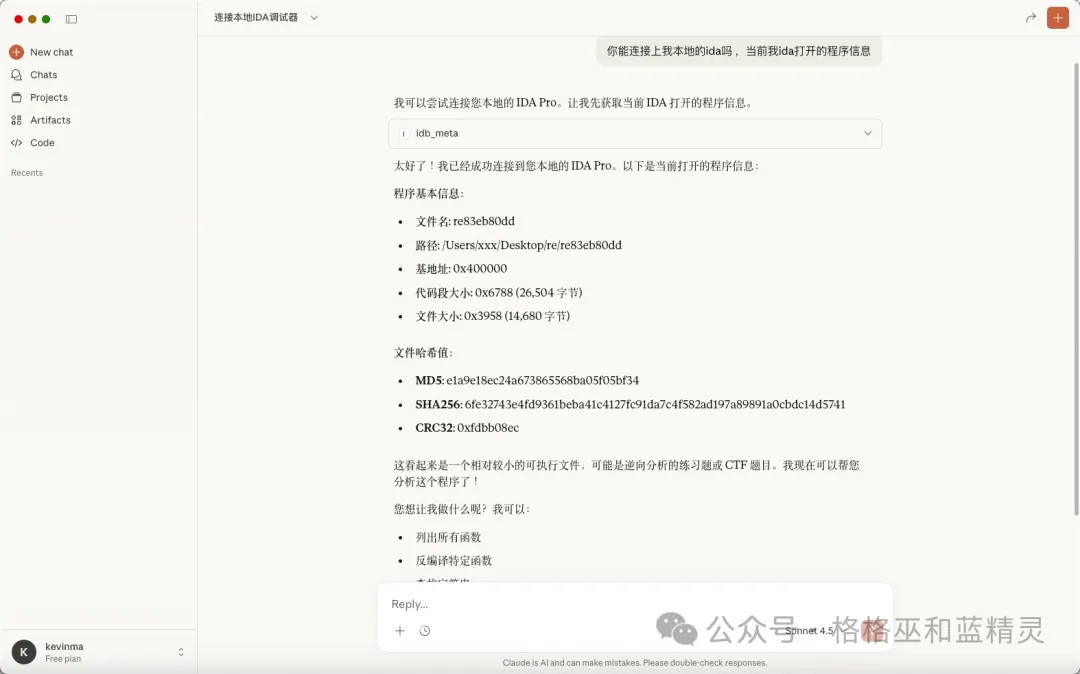This screenshot has height=674, width=1080.
Task: Click the file size 0x3958 line
Action: click(x=492, y=316)
